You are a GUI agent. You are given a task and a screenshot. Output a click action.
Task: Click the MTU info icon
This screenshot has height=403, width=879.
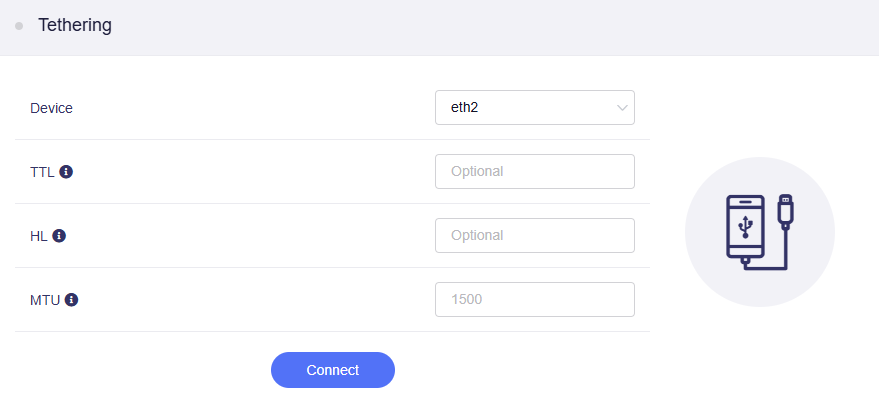[x=72, y=299]
